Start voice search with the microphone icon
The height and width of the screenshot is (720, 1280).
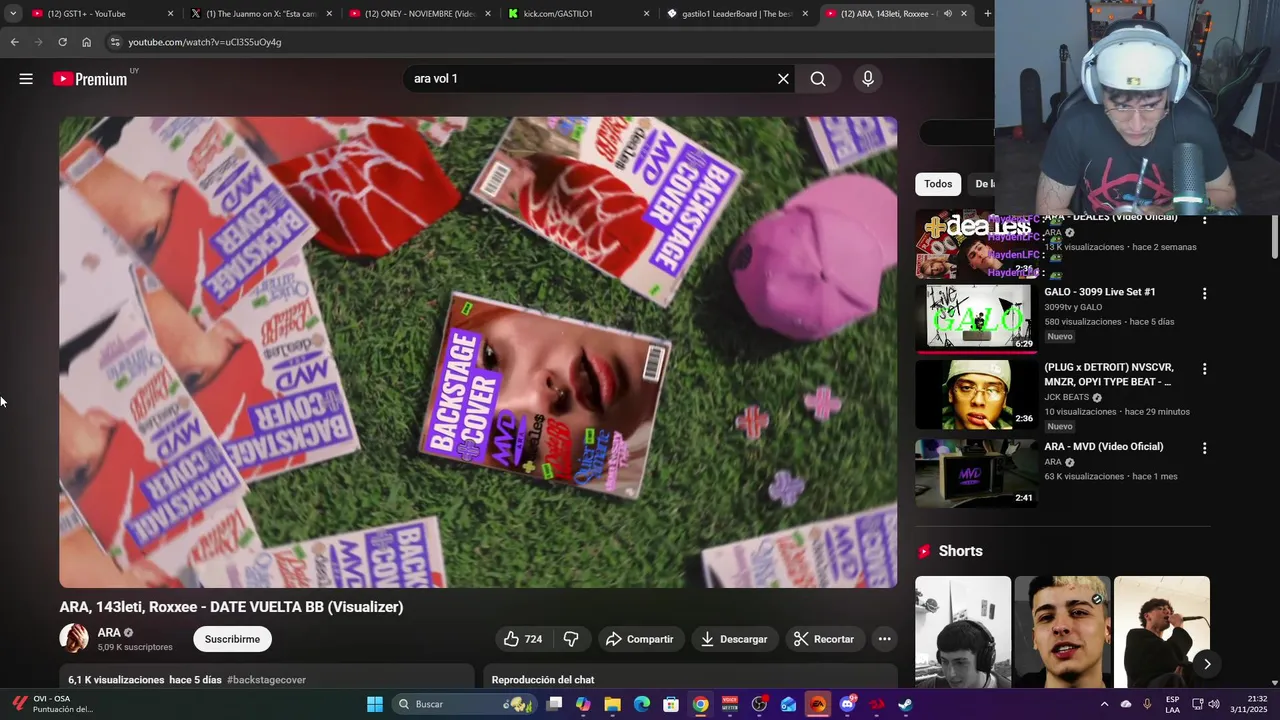(868, 79)
